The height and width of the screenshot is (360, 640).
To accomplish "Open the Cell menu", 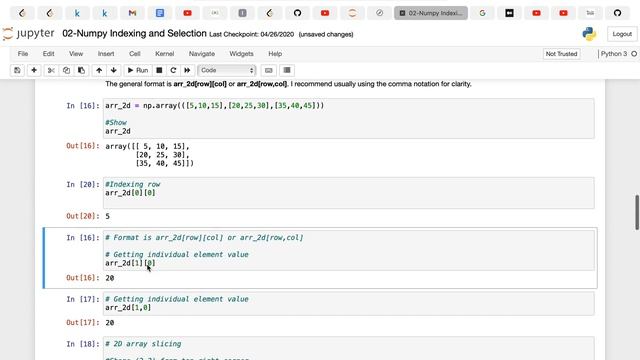I will point(135,53).
